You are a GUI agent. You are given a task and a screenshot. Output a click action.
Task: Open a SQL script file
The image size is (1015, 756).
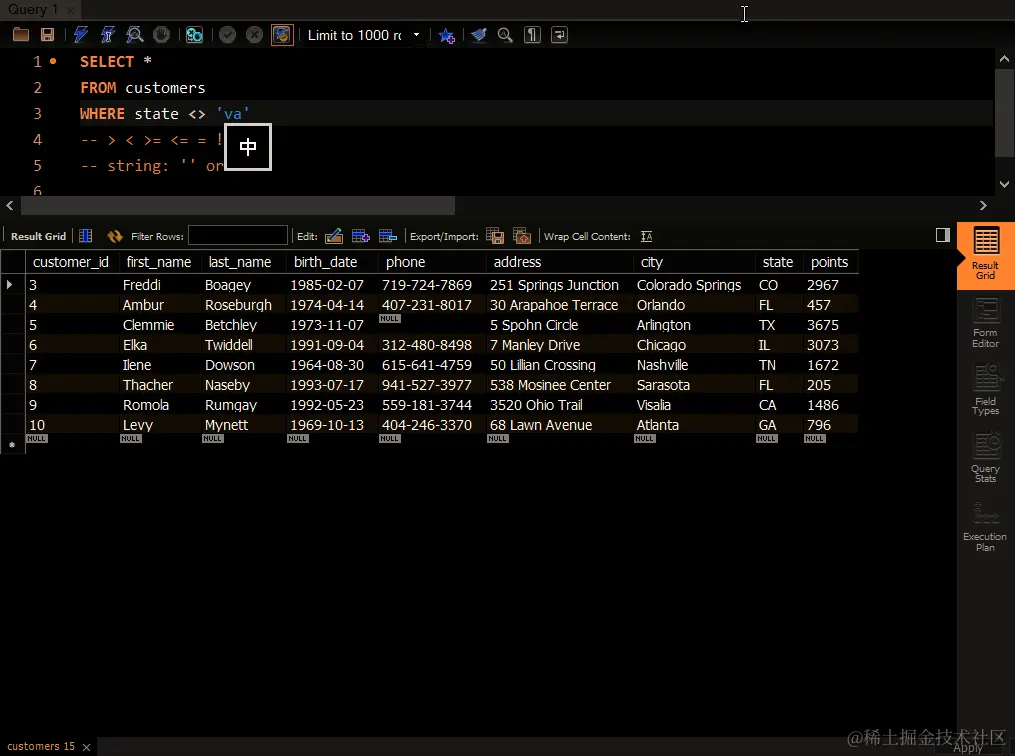(21, 35)
